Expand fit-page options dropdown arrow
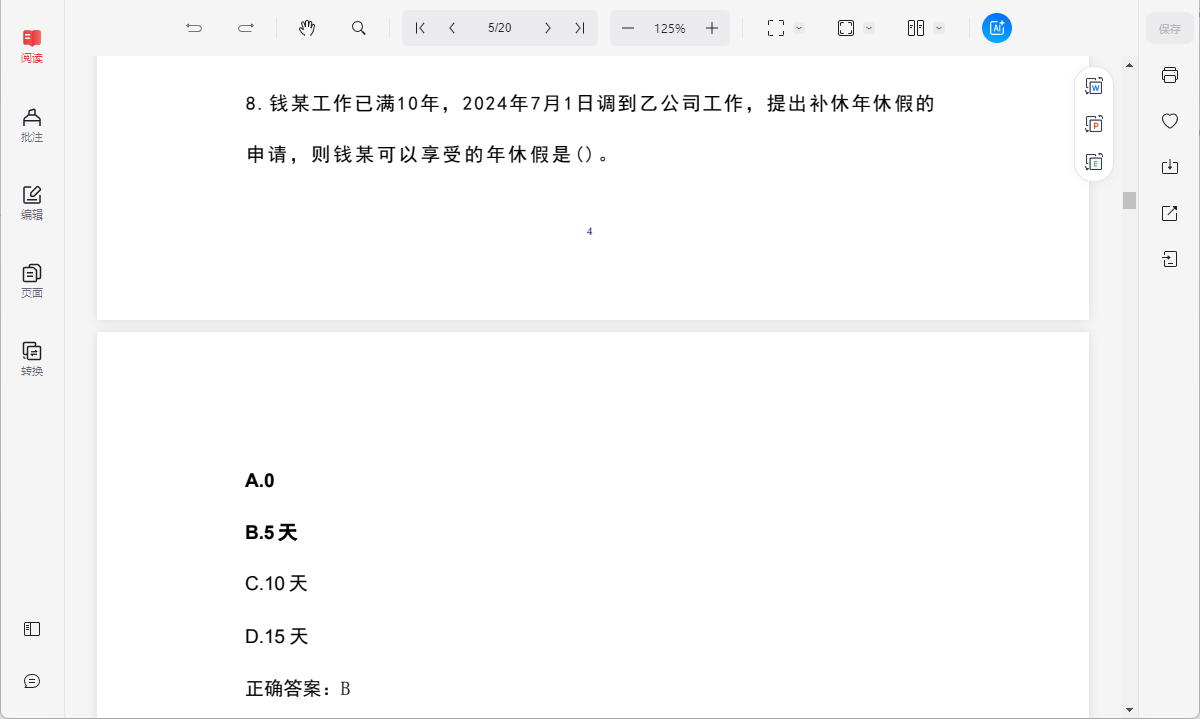The width and height of the screenshot is (1200, 719). click(x=869, y=28)
